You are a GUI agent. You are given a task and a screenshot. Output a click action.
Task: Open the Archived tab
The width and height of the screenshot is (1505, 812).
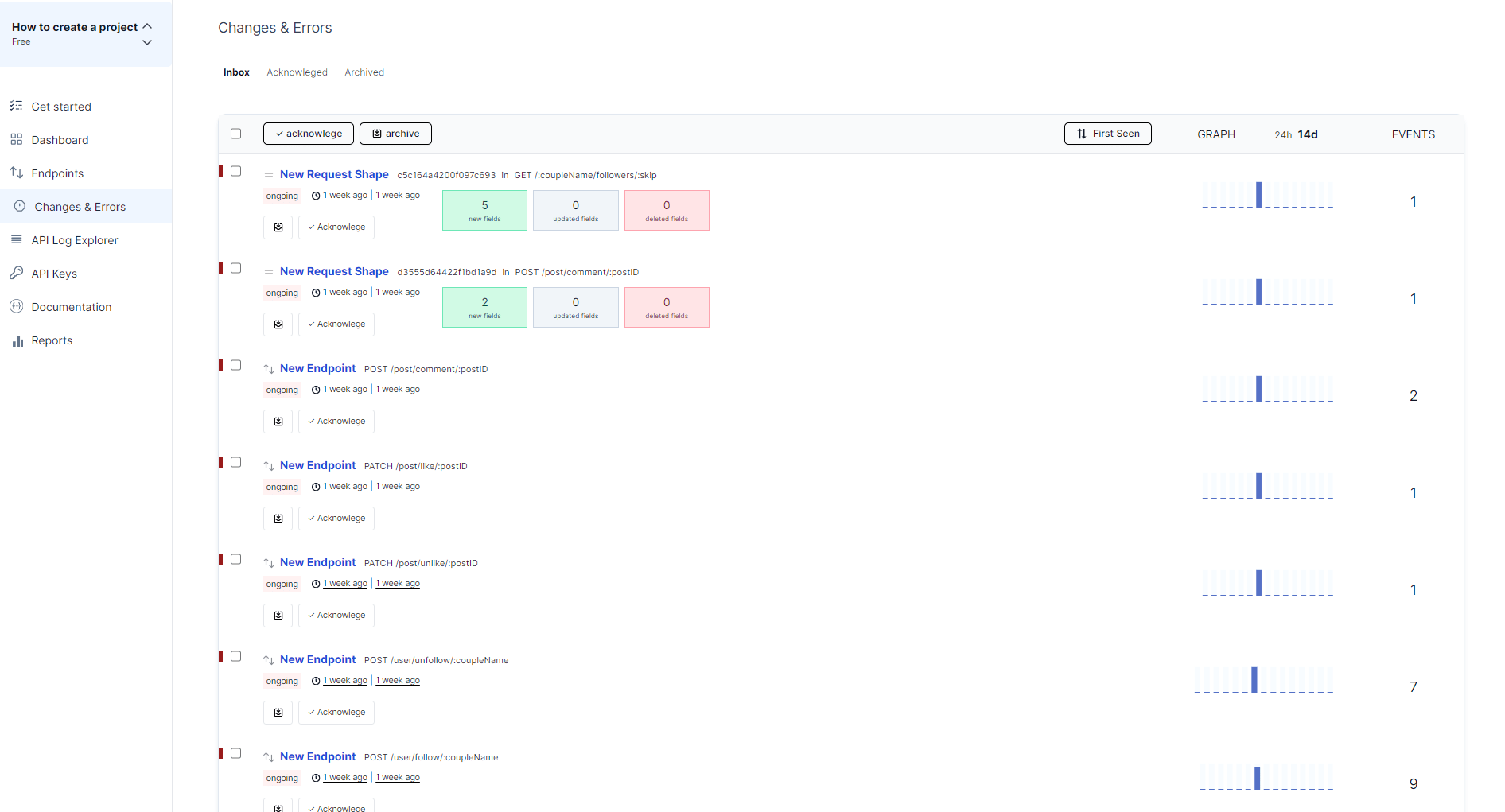[364, 72]
